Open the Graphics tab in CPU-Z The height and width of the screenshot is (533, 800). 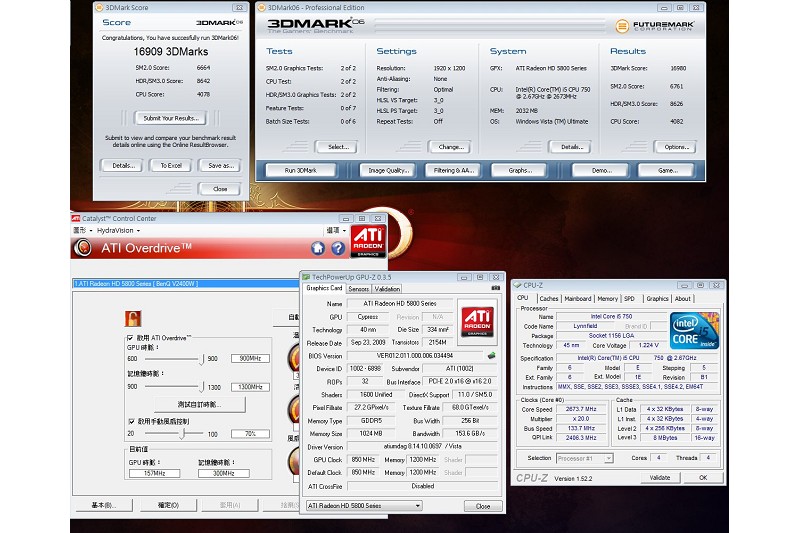(x=657, y=299)
